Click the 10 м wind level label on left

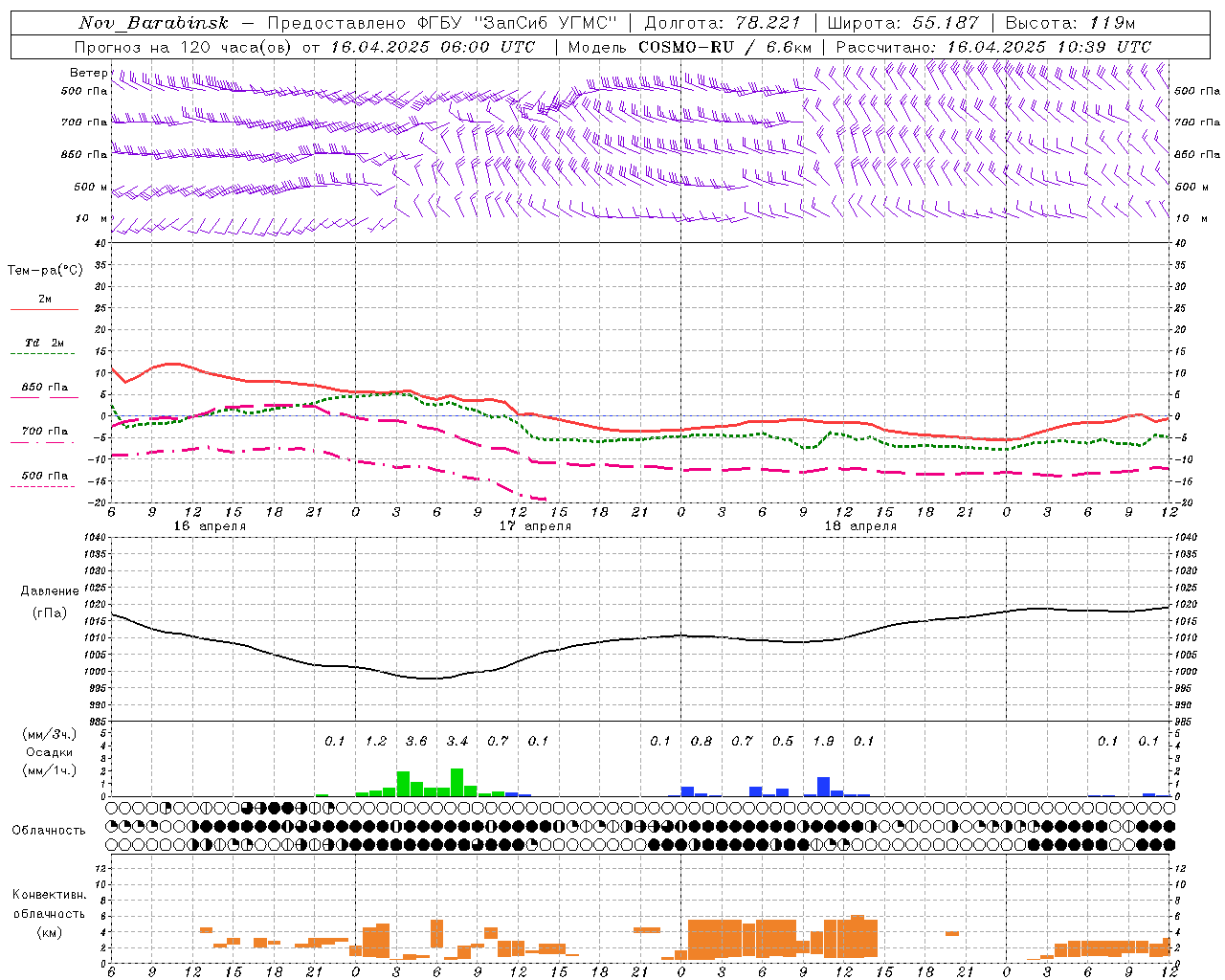click(93, 219)
